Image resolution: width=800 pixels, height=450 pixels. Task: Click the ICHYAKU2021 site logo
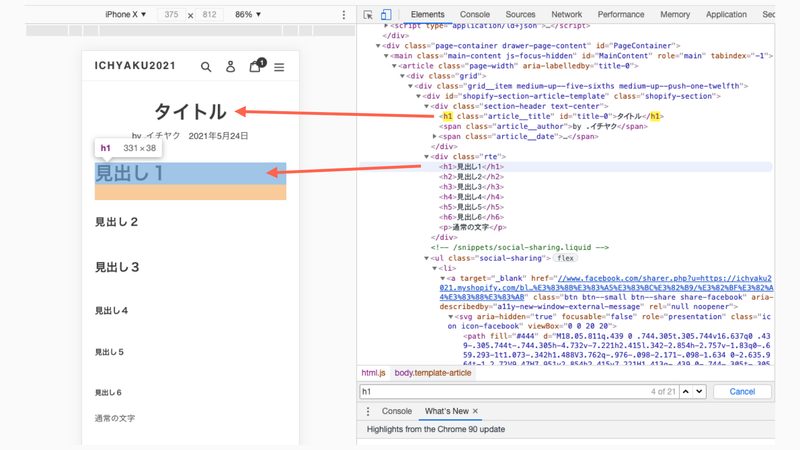pyautogui.click(x=135, y=66)
